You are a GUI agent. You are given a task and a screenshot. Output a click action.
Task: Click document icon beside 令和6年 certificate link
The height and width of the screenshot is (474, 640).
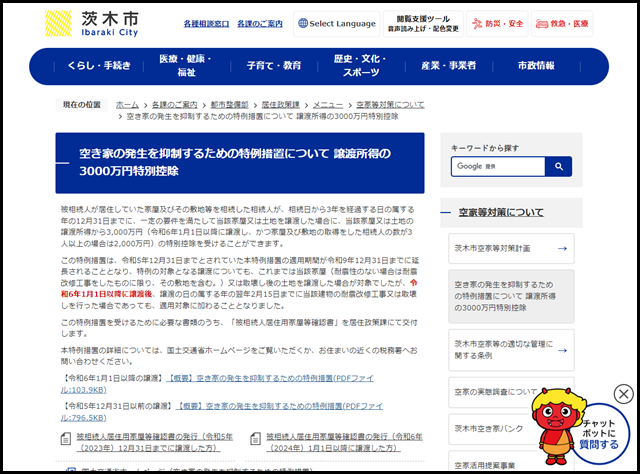[256, 439]
